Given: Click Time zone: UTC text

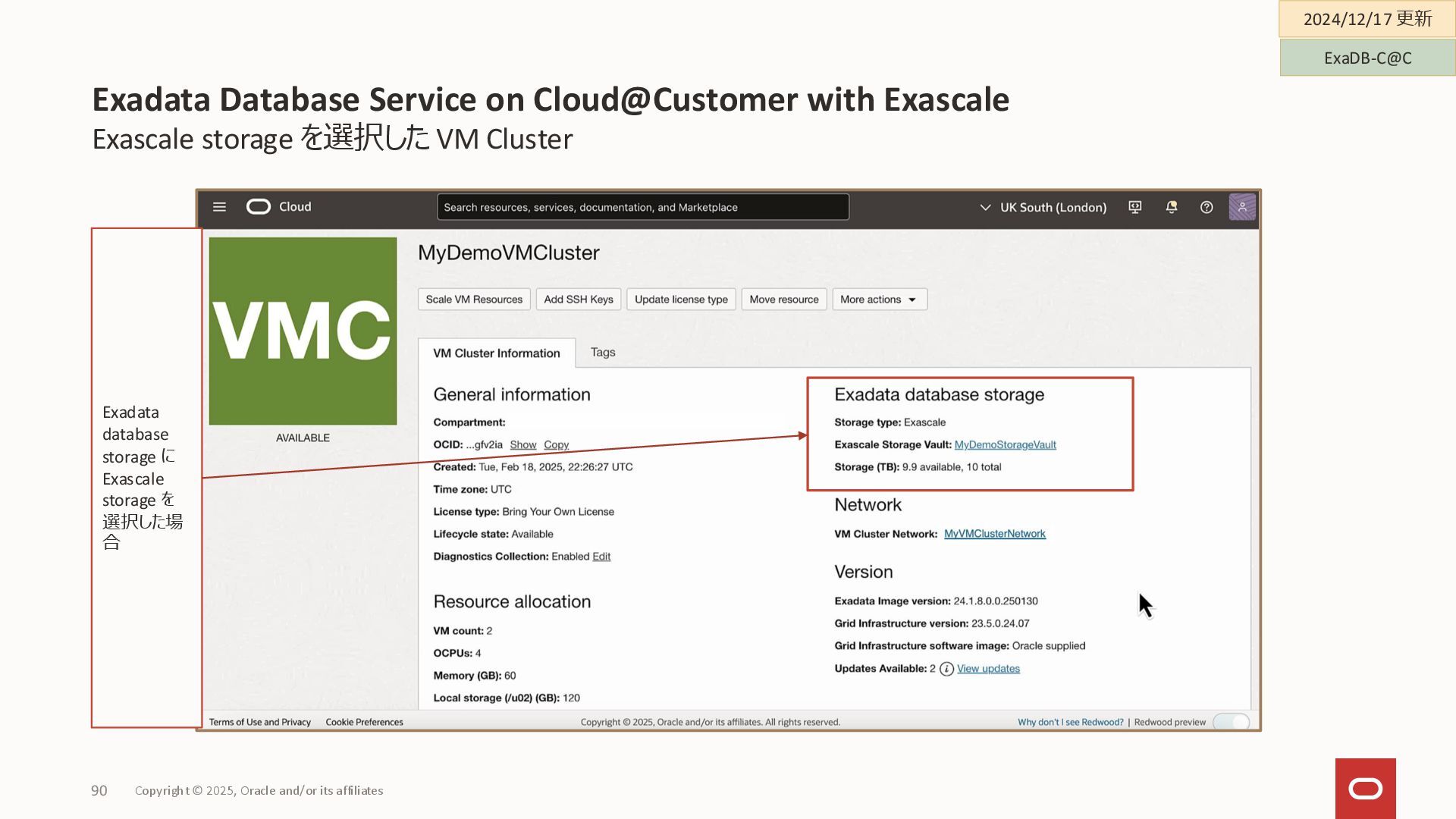Looking at the screenshot, I should click(472, 489).
